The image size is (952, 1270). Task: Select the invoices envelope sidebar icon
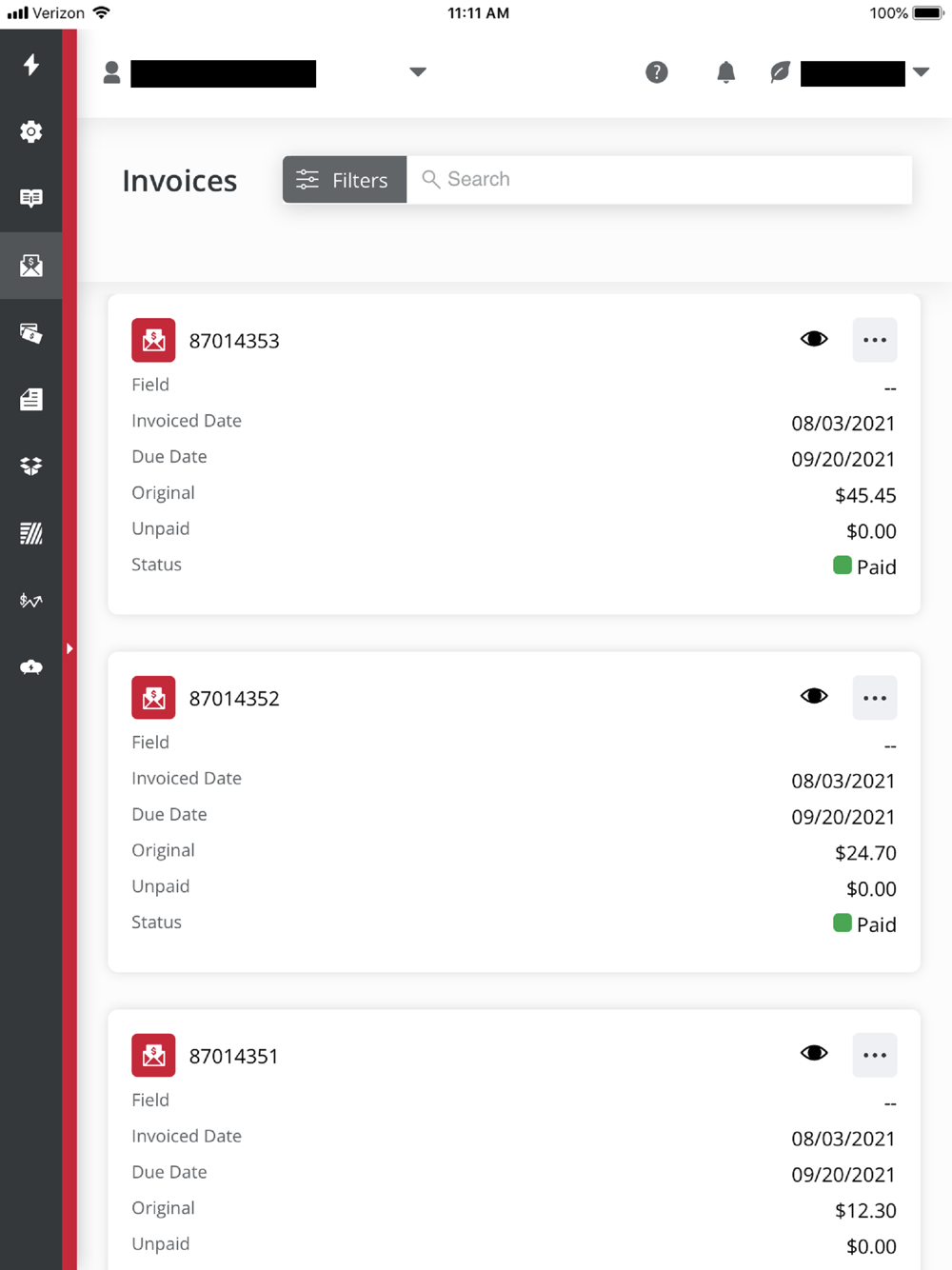pyautogui.click(x=31, y=266)
